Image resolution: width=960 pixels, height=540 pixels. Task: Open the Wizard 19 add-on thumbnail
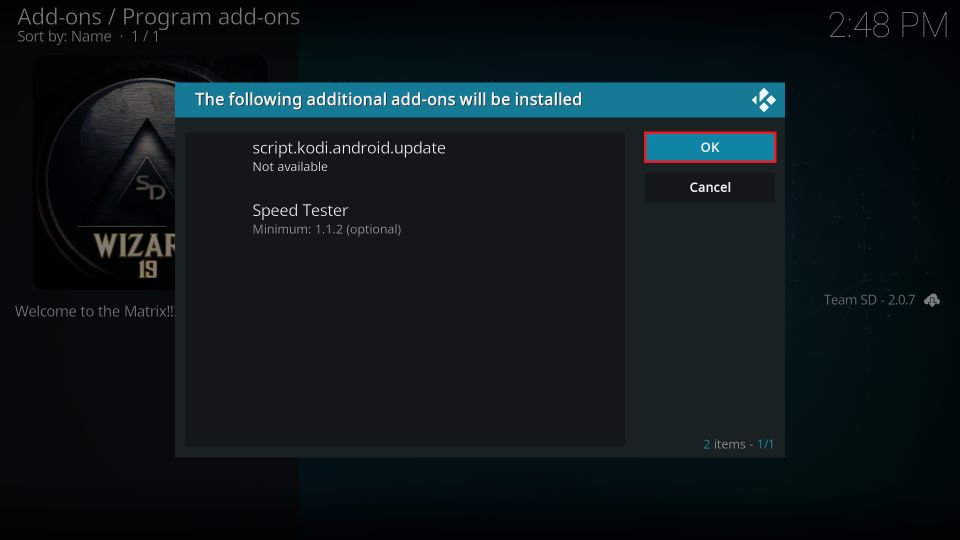coord(104,172)
